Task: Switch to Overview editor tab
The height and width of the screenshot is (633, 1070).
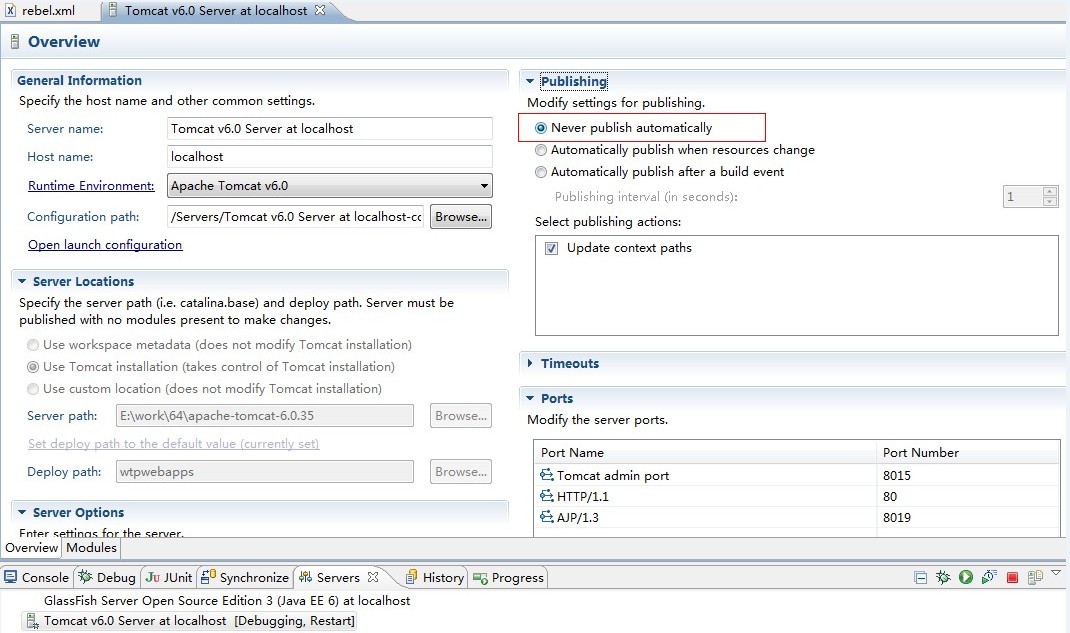Action: point(31,548)
